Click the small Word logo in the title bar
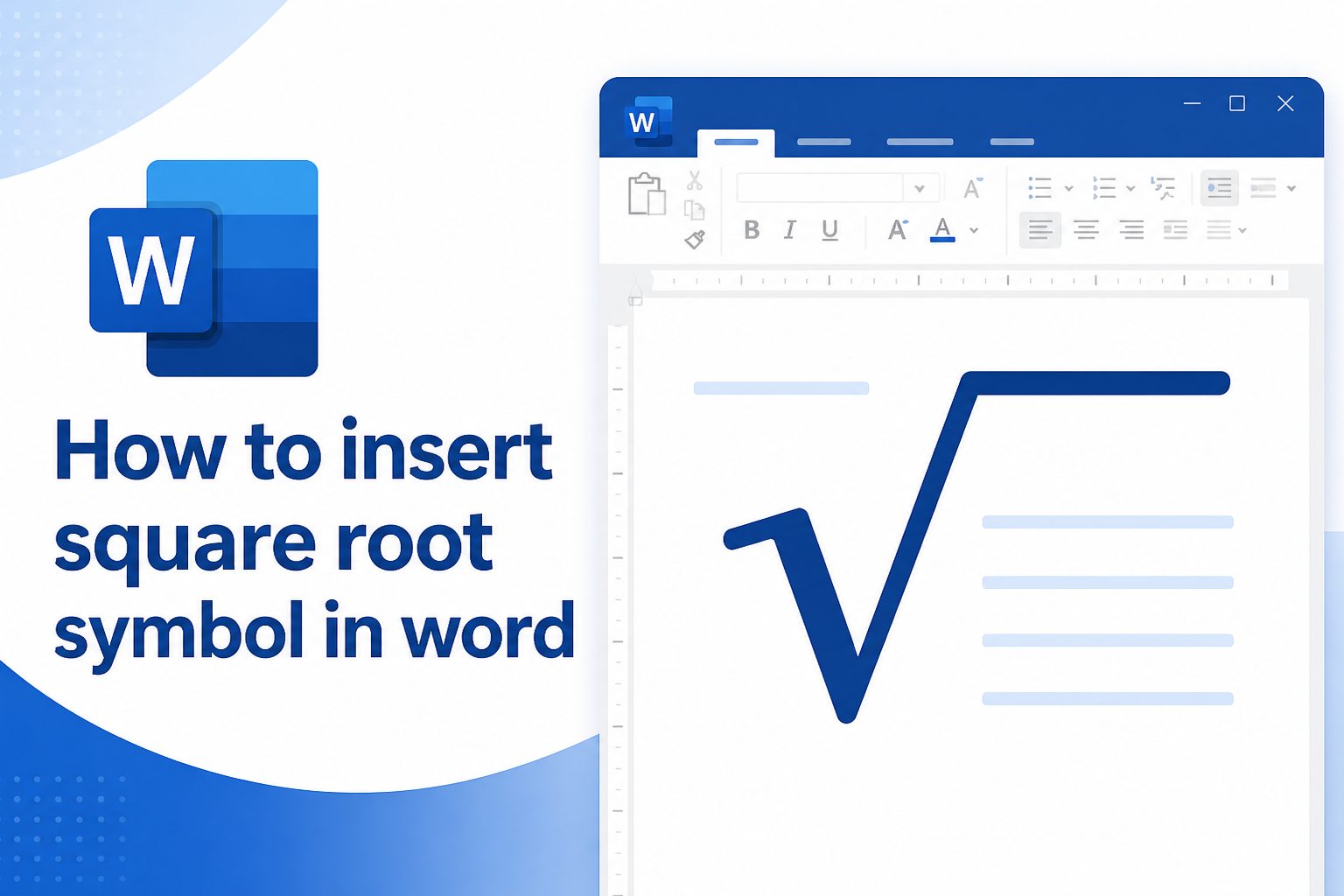Screen dimensions: 1344x896 point(649,122)
